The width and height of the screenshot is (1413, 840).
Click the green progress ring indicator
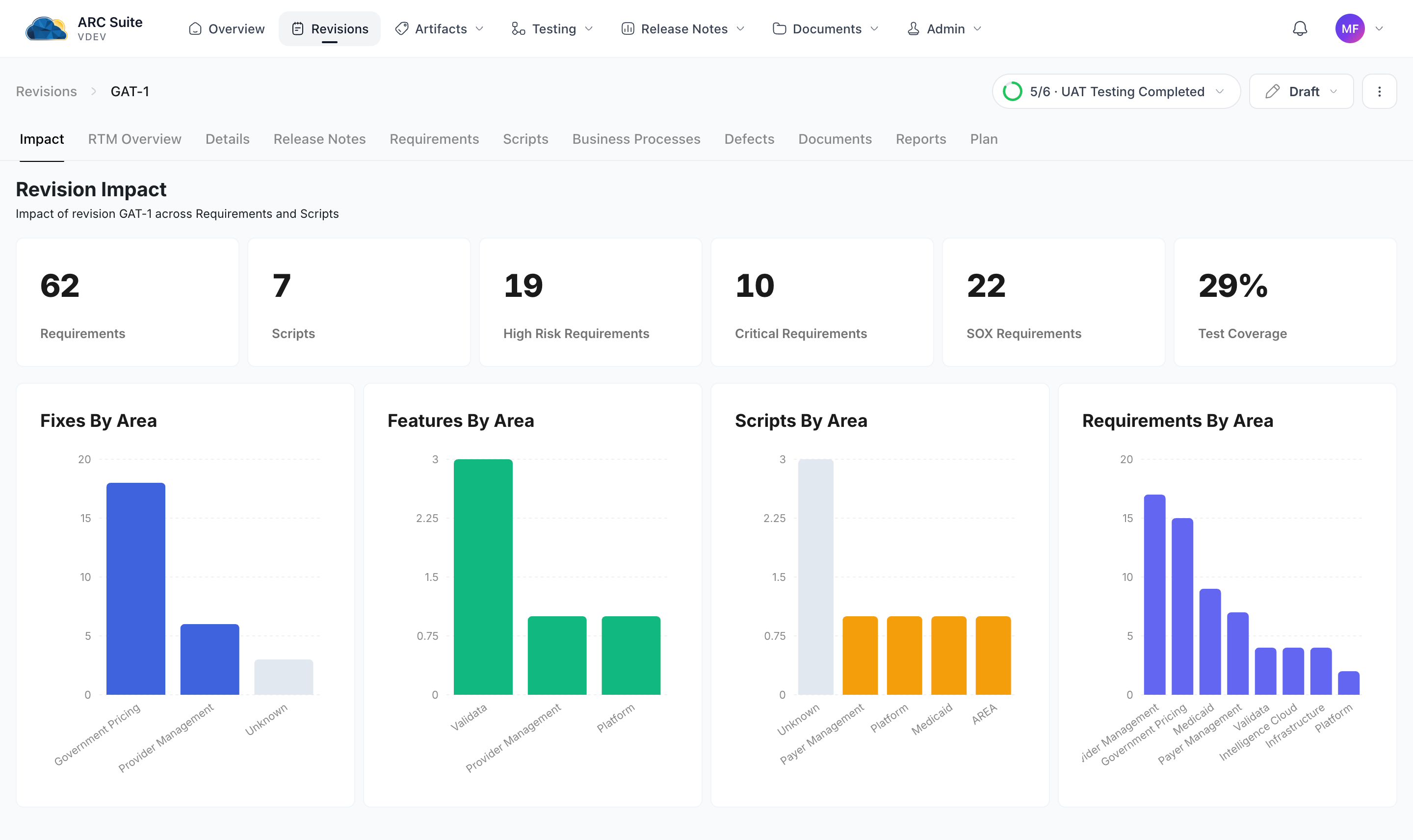(1012, 92)
